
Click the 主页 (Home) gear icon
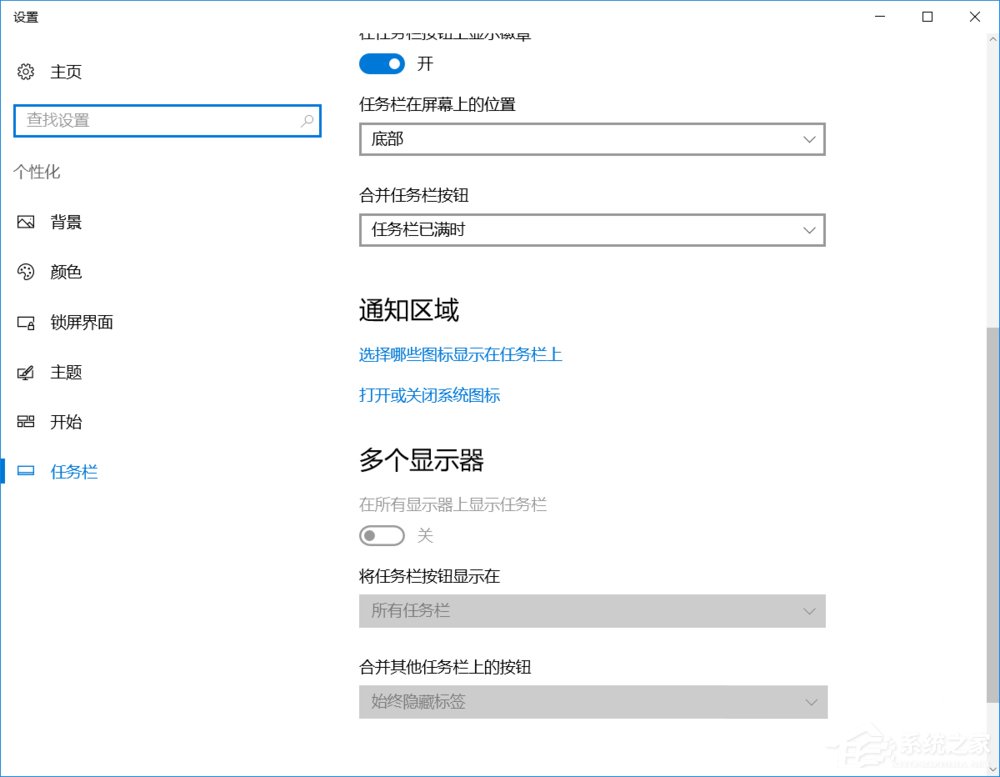click(24, 71)
